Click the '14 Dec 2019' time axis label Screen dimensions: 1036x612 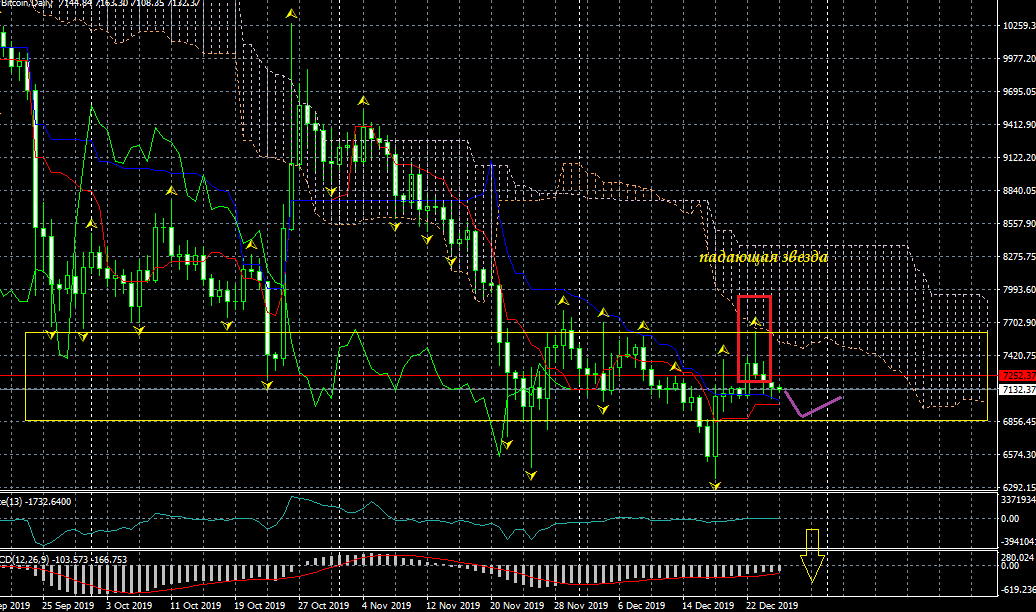pos(708,605)
